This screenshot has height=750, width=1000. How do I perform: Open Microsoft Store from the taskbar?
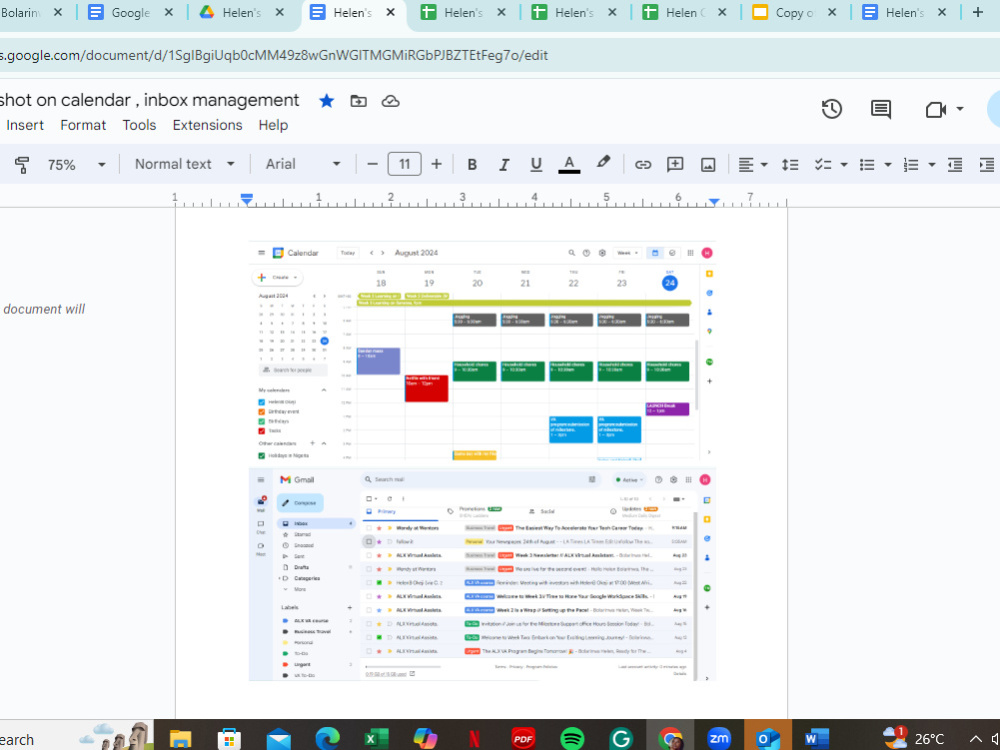tap(230, 739)
